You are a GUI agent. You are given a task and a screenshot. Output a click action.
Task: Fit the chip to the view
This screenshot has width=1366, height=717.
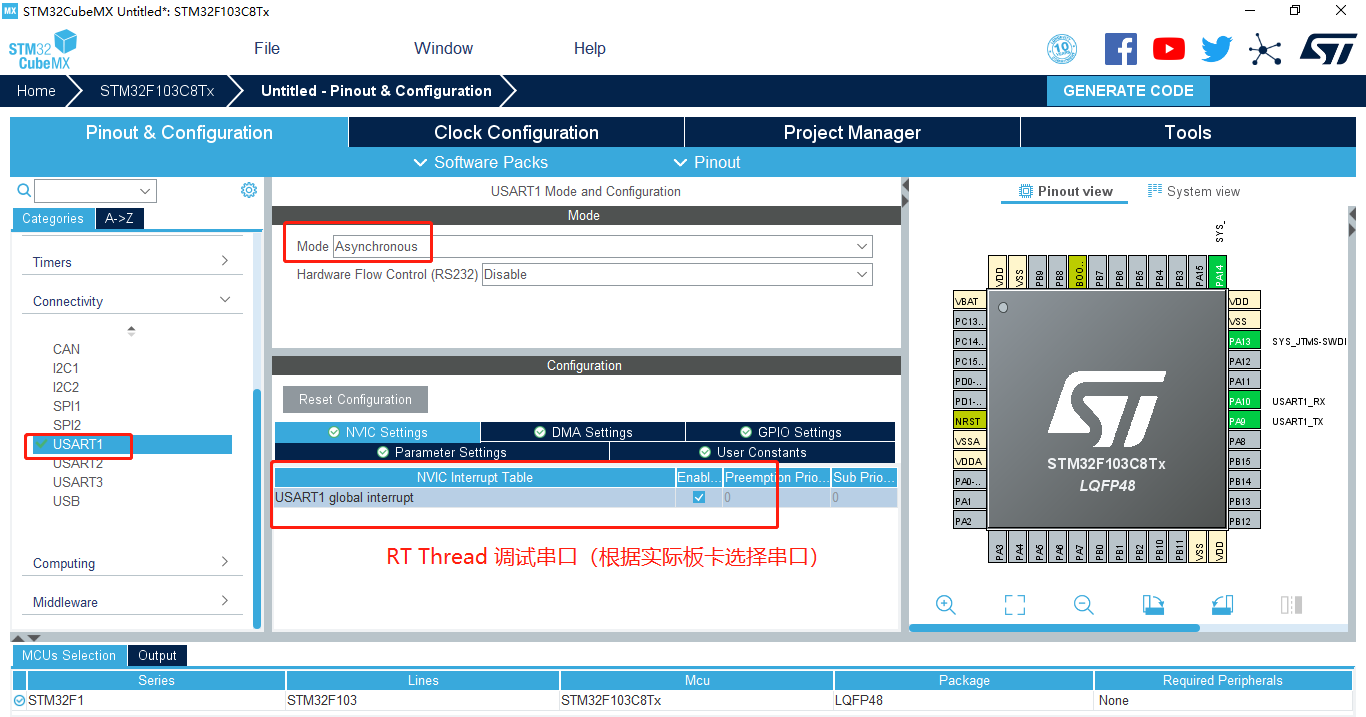(1015, 604)
